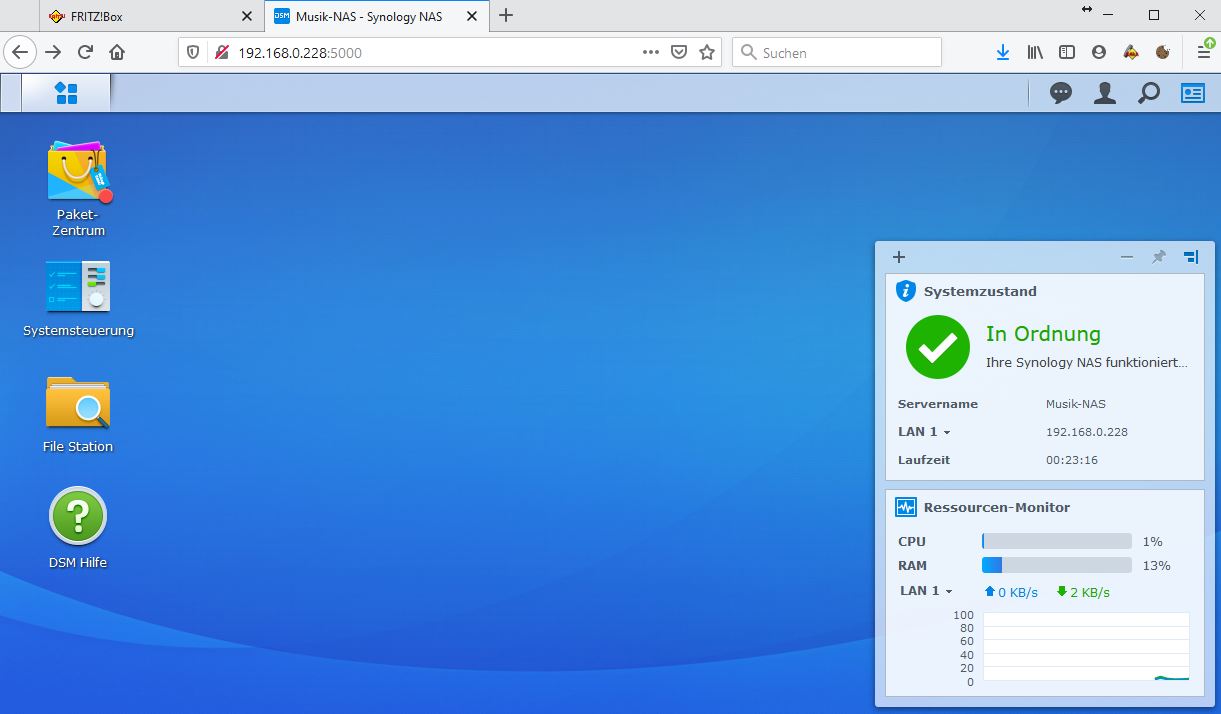Click the 0 KB/s upload rate
Image resolution: width=1221 pixels, height=714 pixels.
pos(1011,592)
